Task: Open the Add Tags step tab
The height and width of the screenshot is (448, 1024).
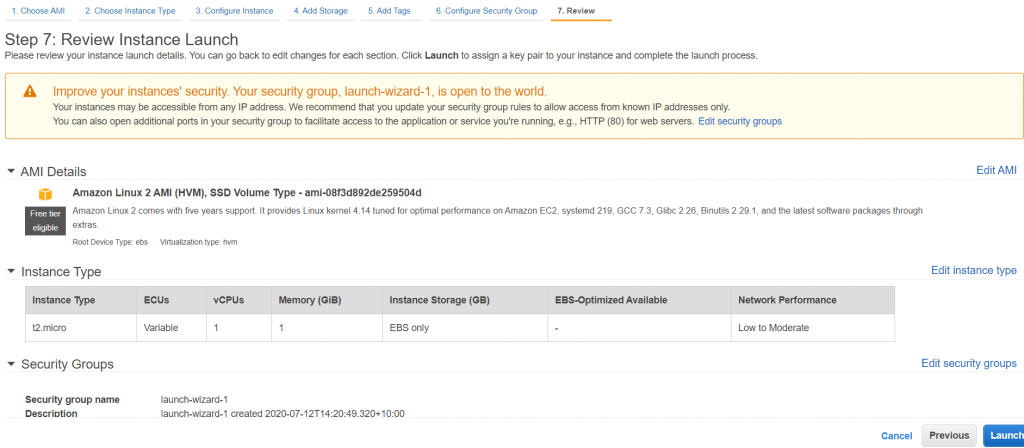Action: (x=391, y=11)
